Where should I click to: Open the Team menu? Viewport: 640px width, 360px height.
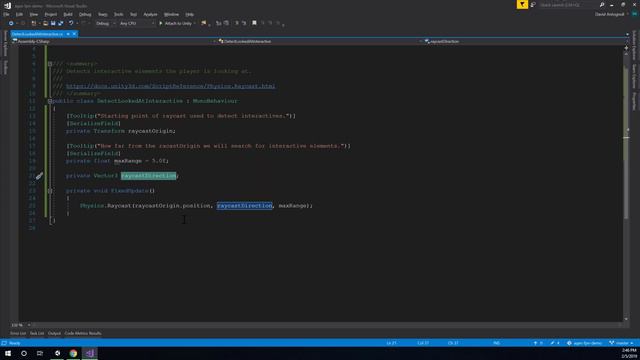[x=102, y=14]
